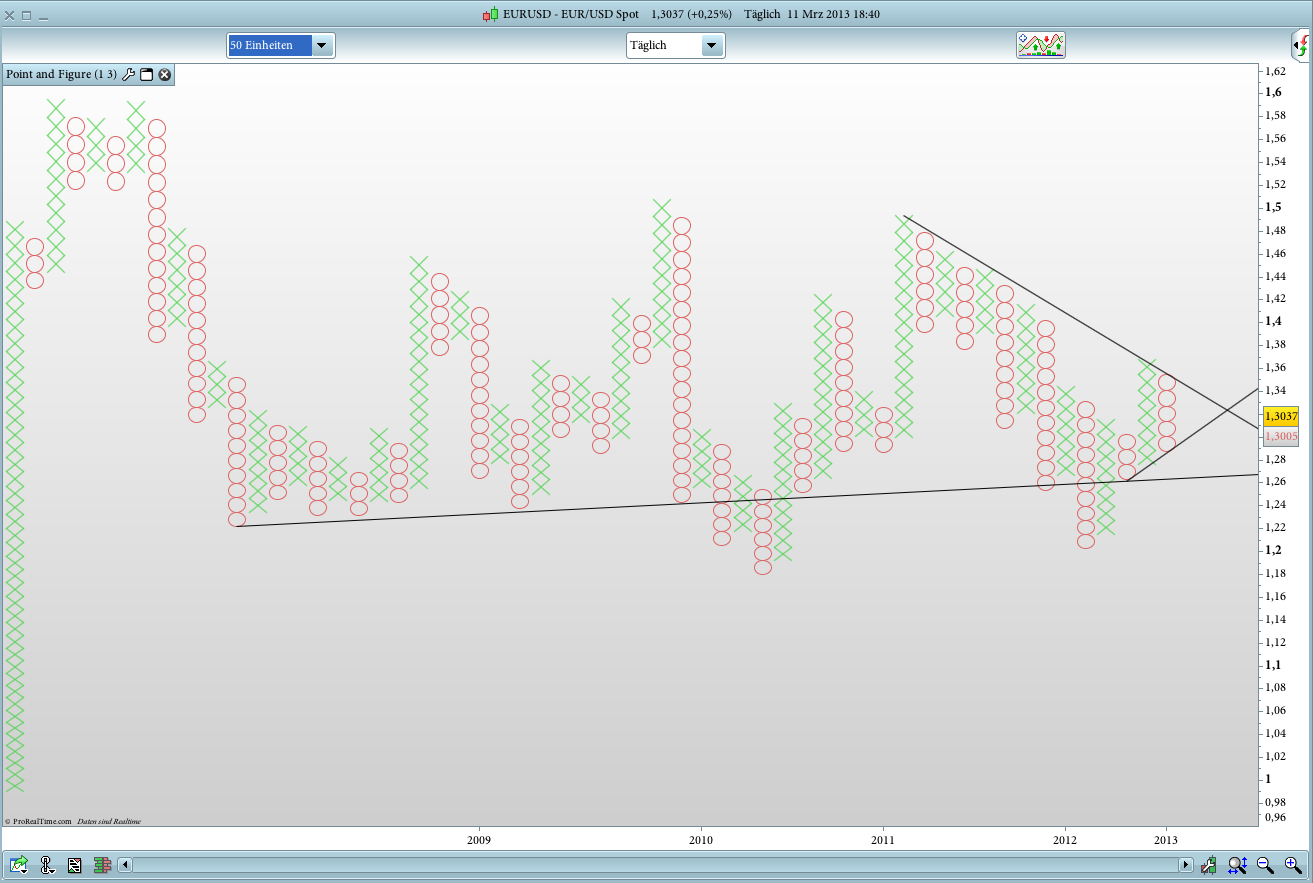Click the 2010 date label on time axis

[x=701, y=840]
